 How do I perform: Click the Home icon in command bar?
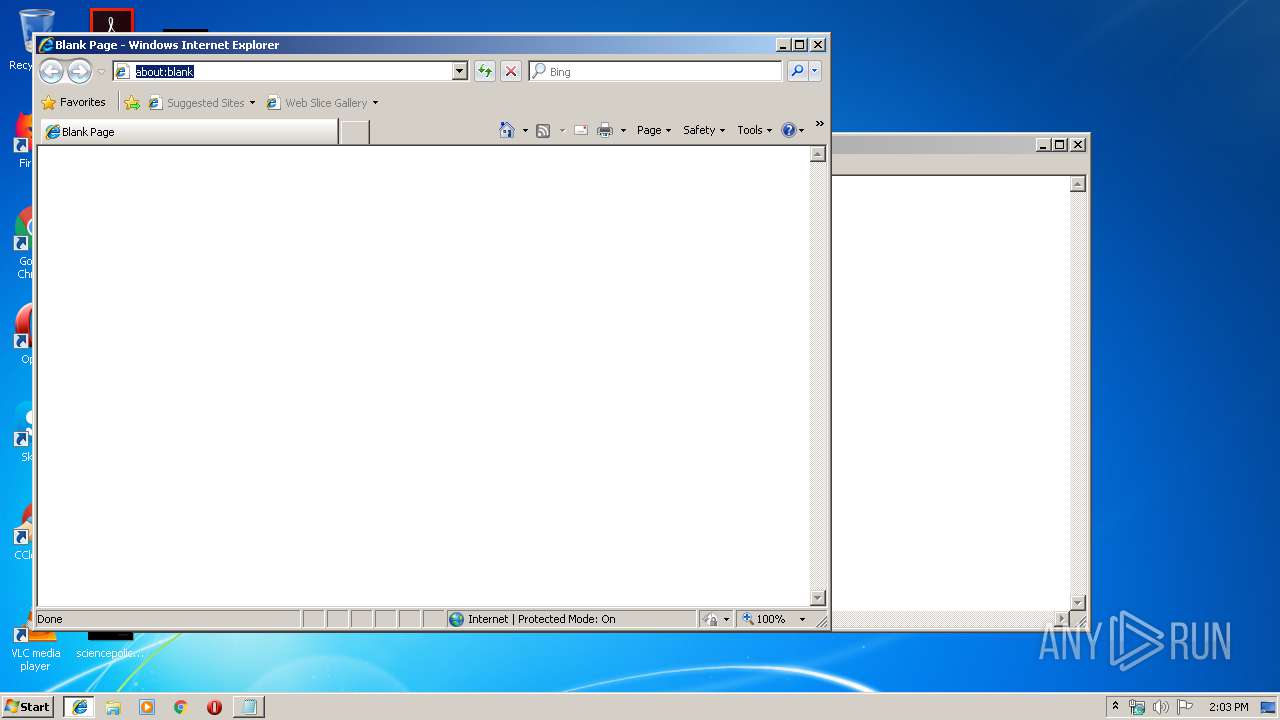(x=507, y=130)
